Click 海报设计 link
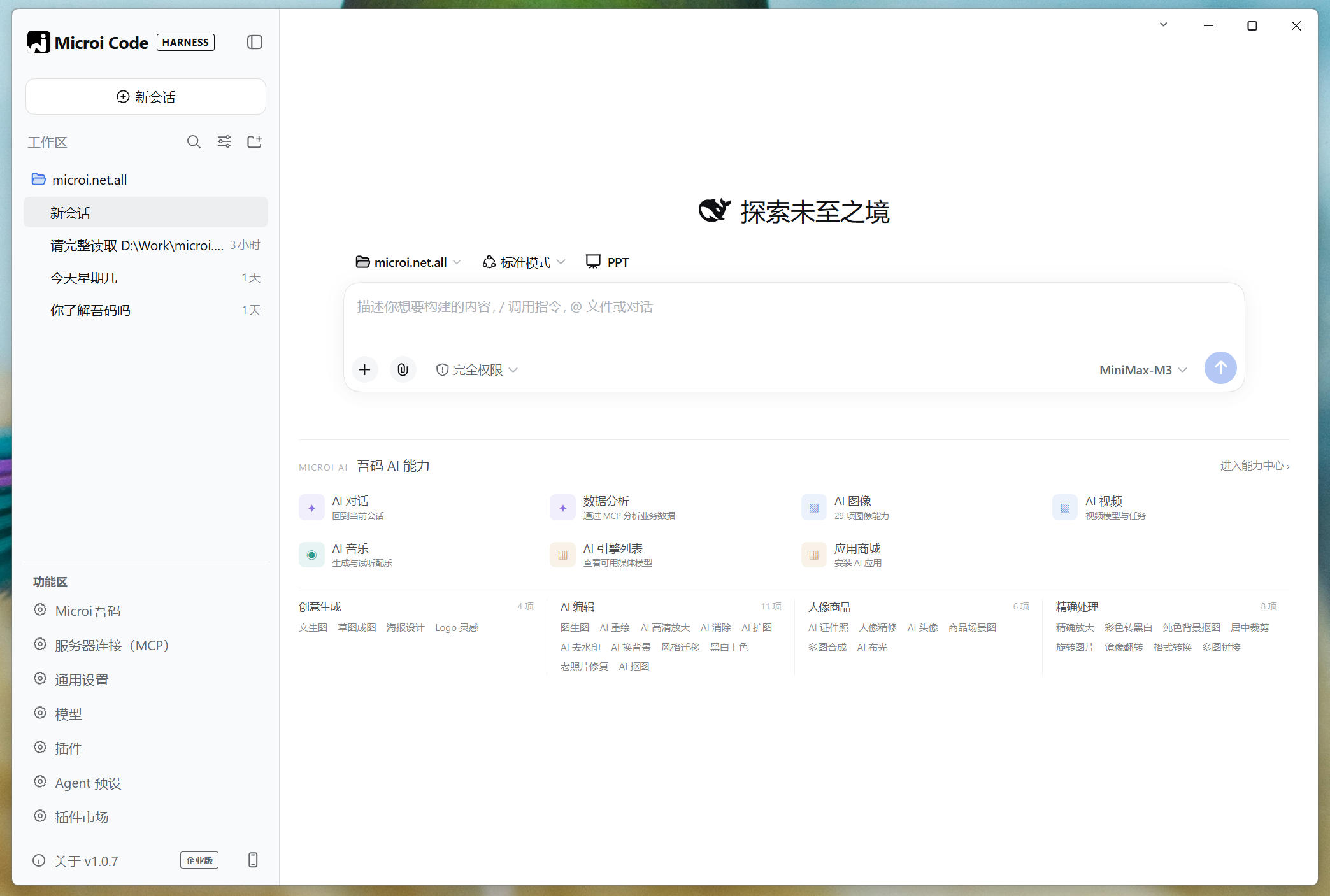 (x=405, y=627)
